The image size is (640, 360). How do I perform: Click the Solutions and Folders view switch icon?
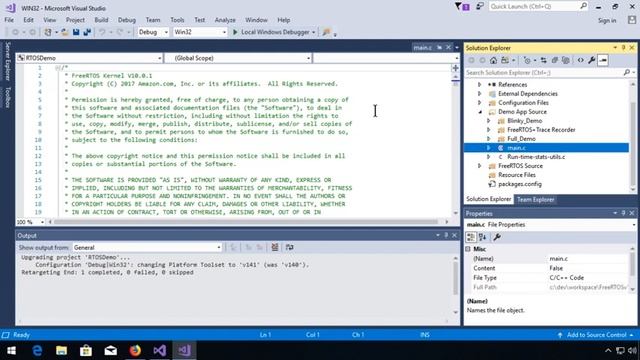(x=505, y=60)
